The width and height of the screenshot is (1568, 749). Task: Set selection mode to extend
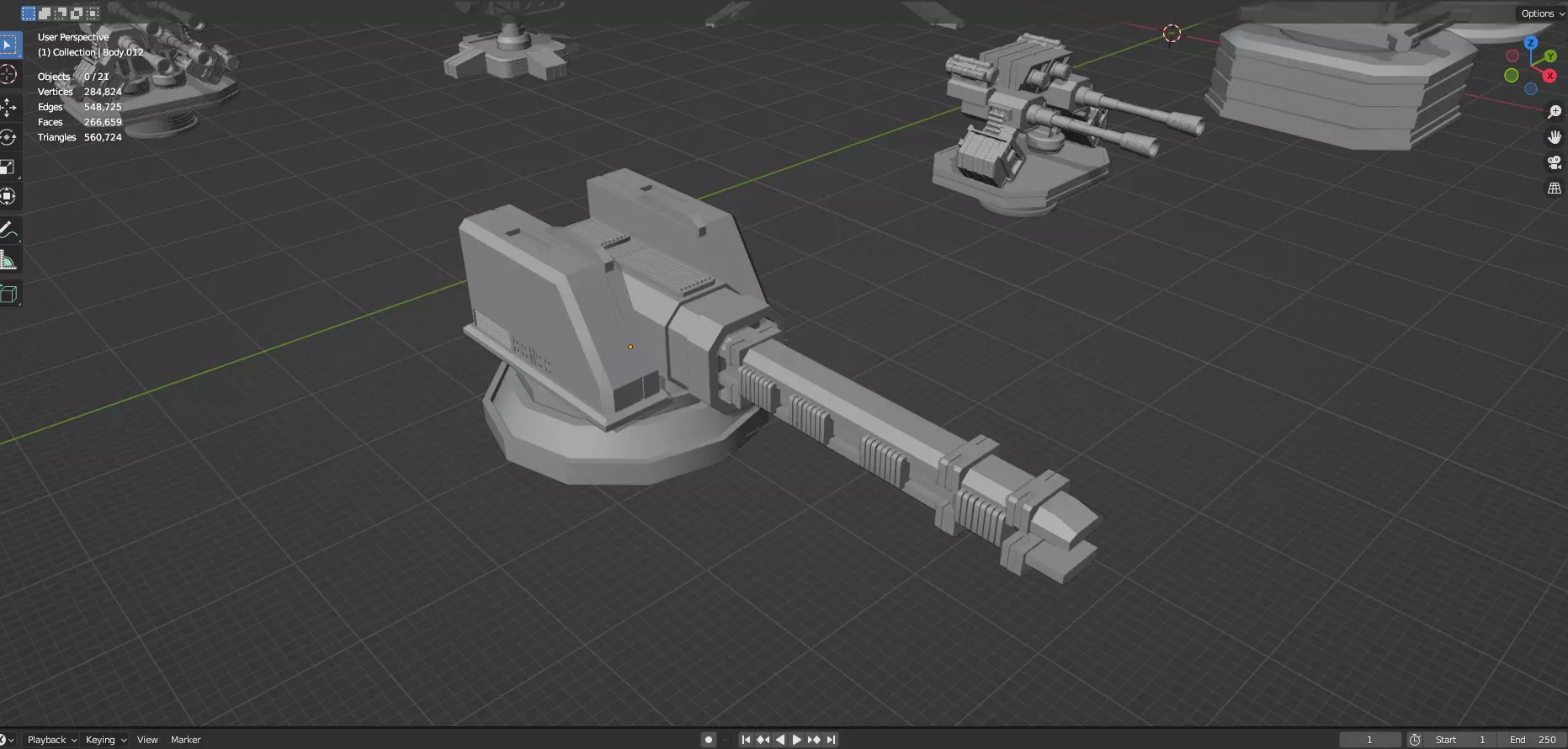point(45,13)
